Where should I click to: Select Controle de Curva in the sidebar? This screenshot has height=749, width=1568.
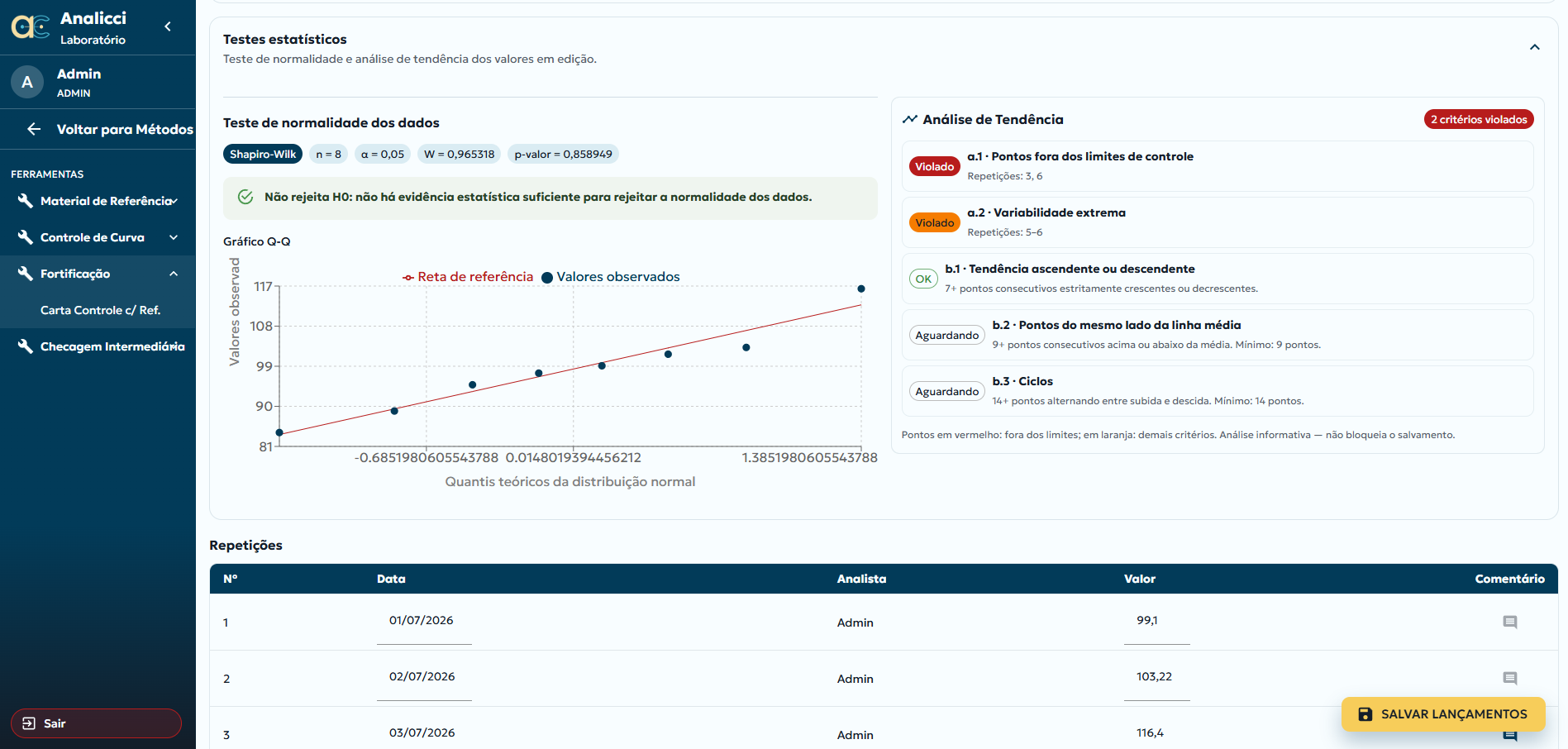pyautogui.click(x=98, y=237)
